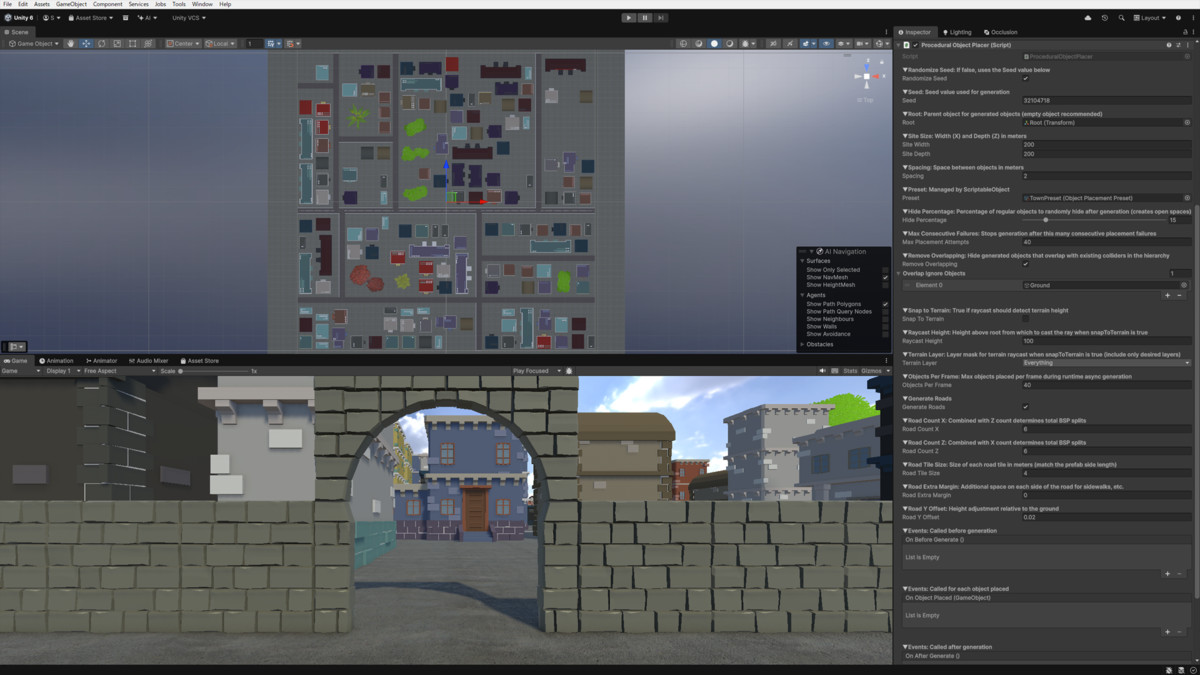Toggle Randomize Seed checkbox
Screen dimensions: 1200x675
(1025, 79)
